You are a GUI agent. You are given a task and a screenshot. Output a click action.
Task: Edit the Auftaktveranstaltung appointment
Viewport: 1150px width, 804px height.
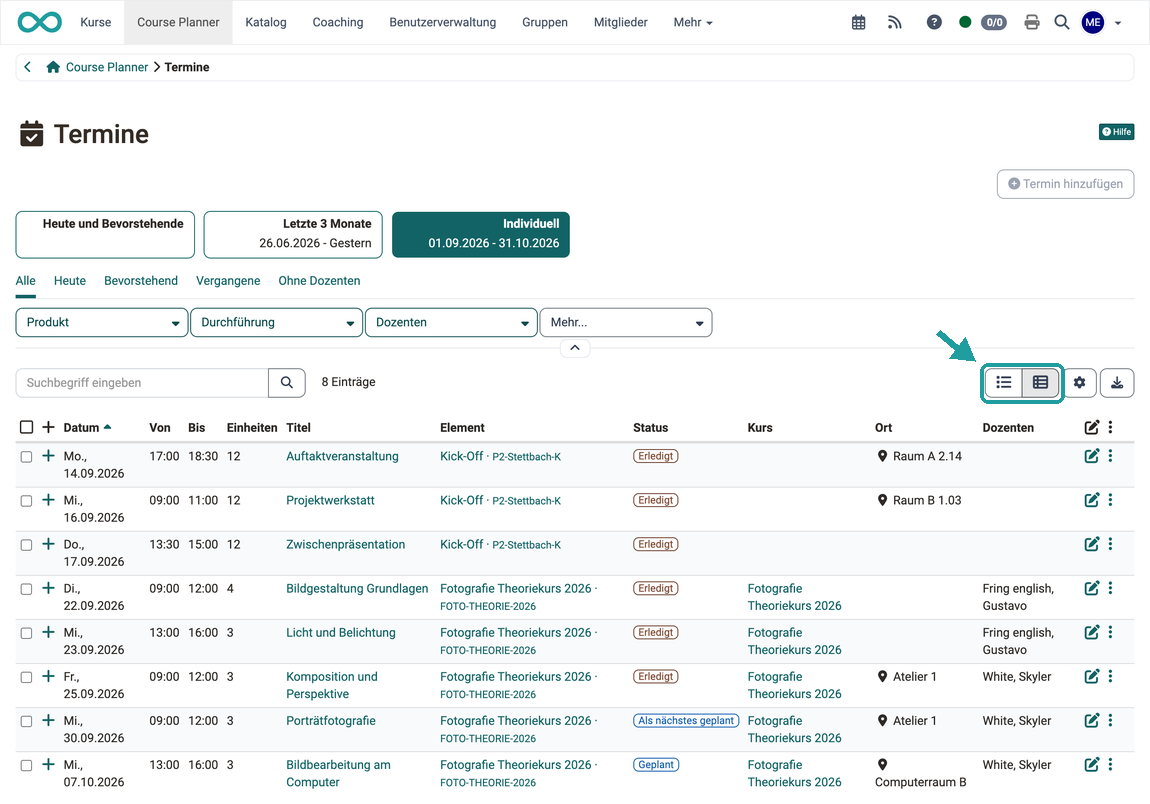[1091, 456]
